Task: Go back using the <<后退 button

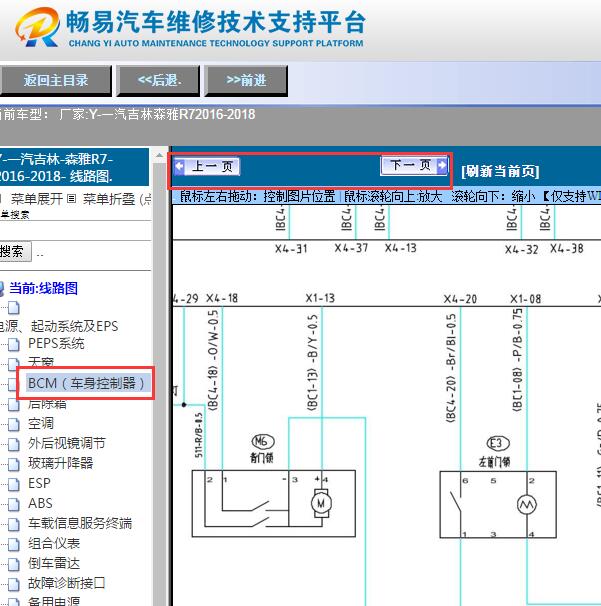Action: tap(158, 81)
